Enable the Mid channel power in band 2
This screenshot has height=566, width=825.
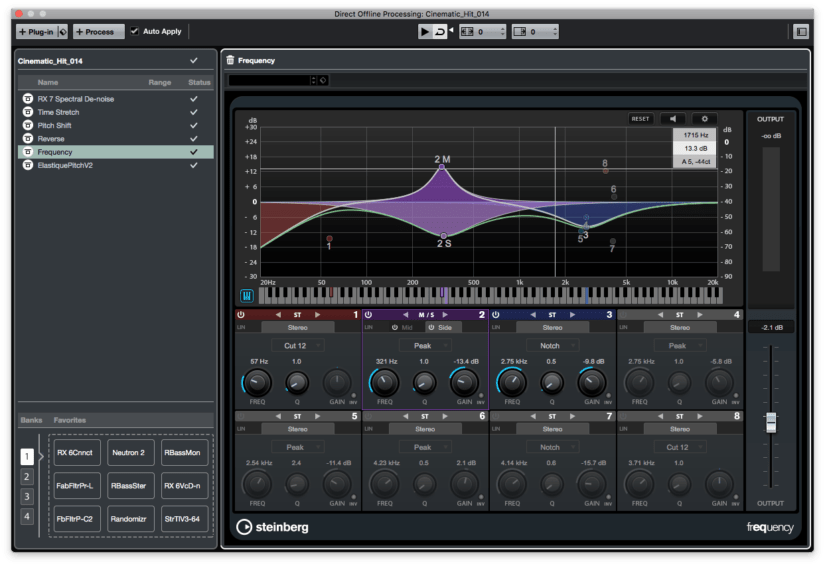pos(395,327)
